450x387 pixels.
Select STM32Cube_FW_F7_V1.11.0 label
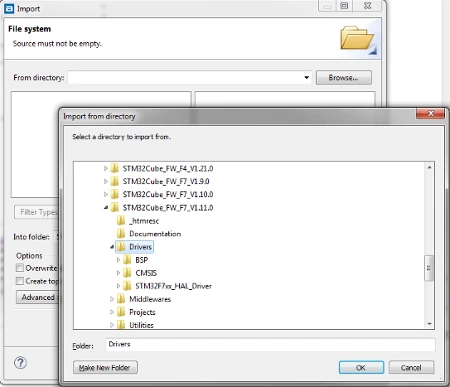(168, 208)
